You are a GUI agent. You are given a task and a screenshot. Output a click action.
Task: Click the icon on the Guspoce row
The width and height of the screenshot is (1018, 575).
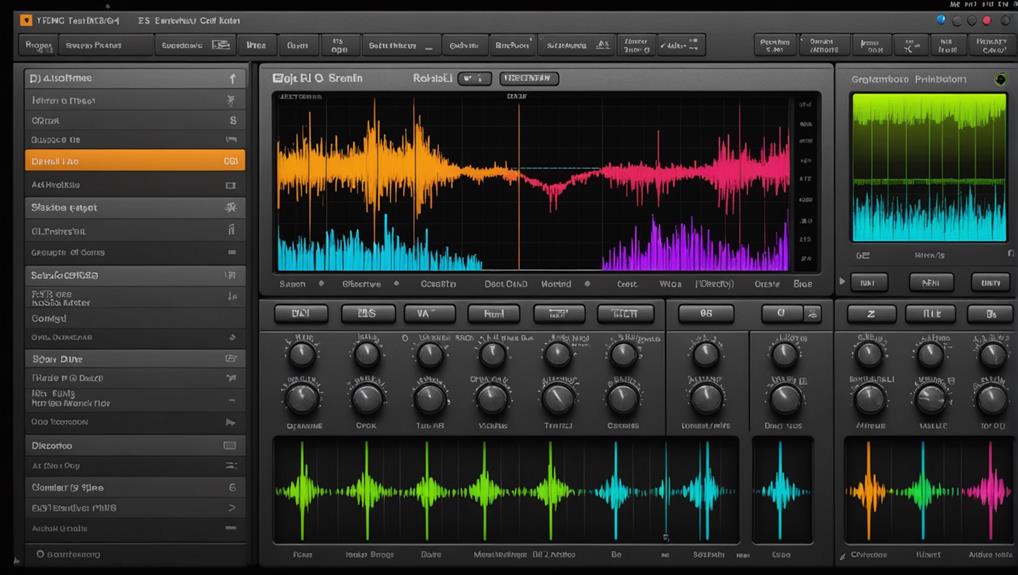tap(231, 140)
